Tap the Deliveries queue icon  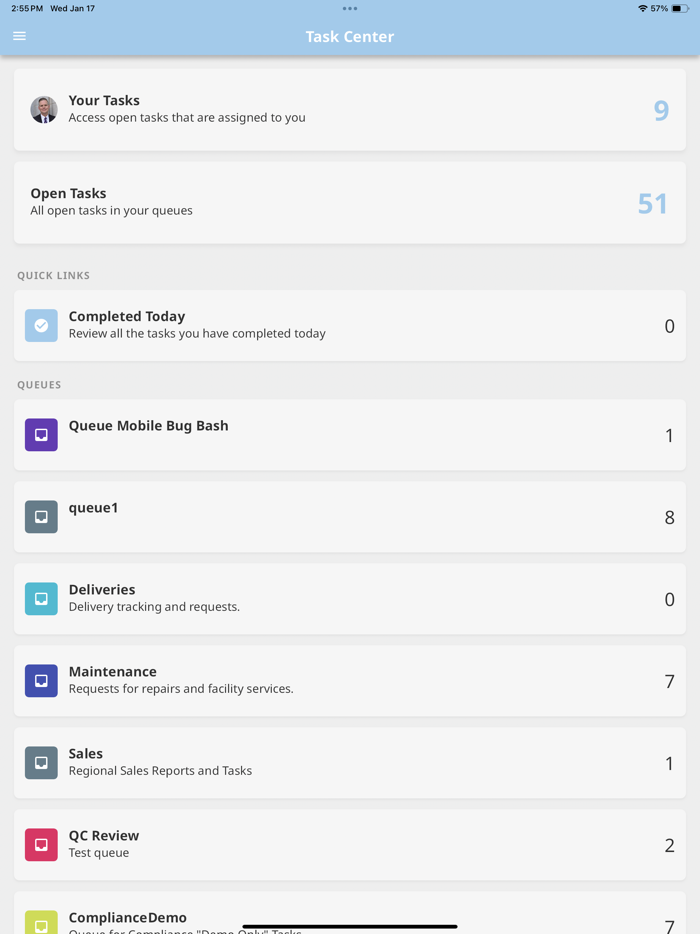coord(40,599)
